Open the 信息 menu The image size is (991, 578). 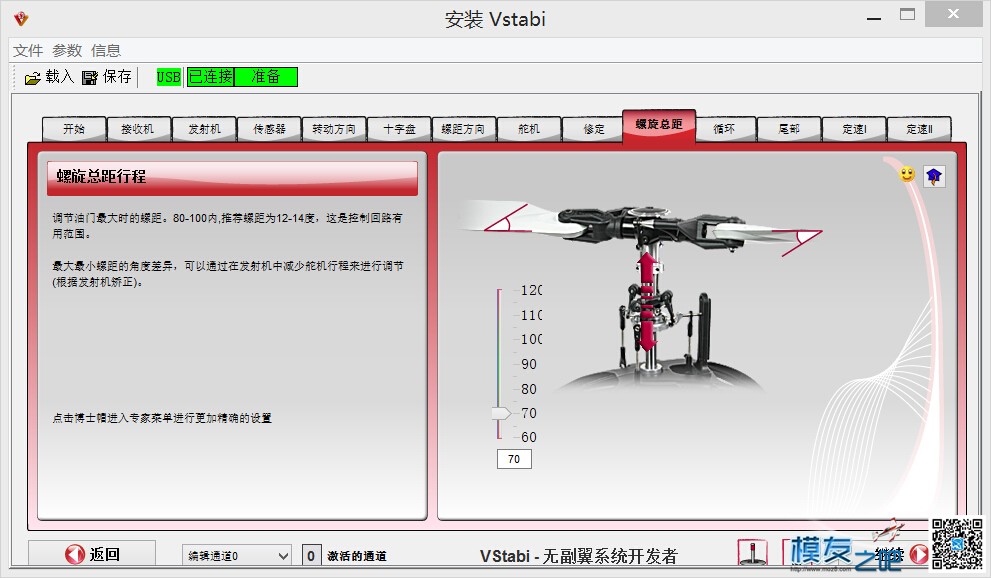coord(106,51)
